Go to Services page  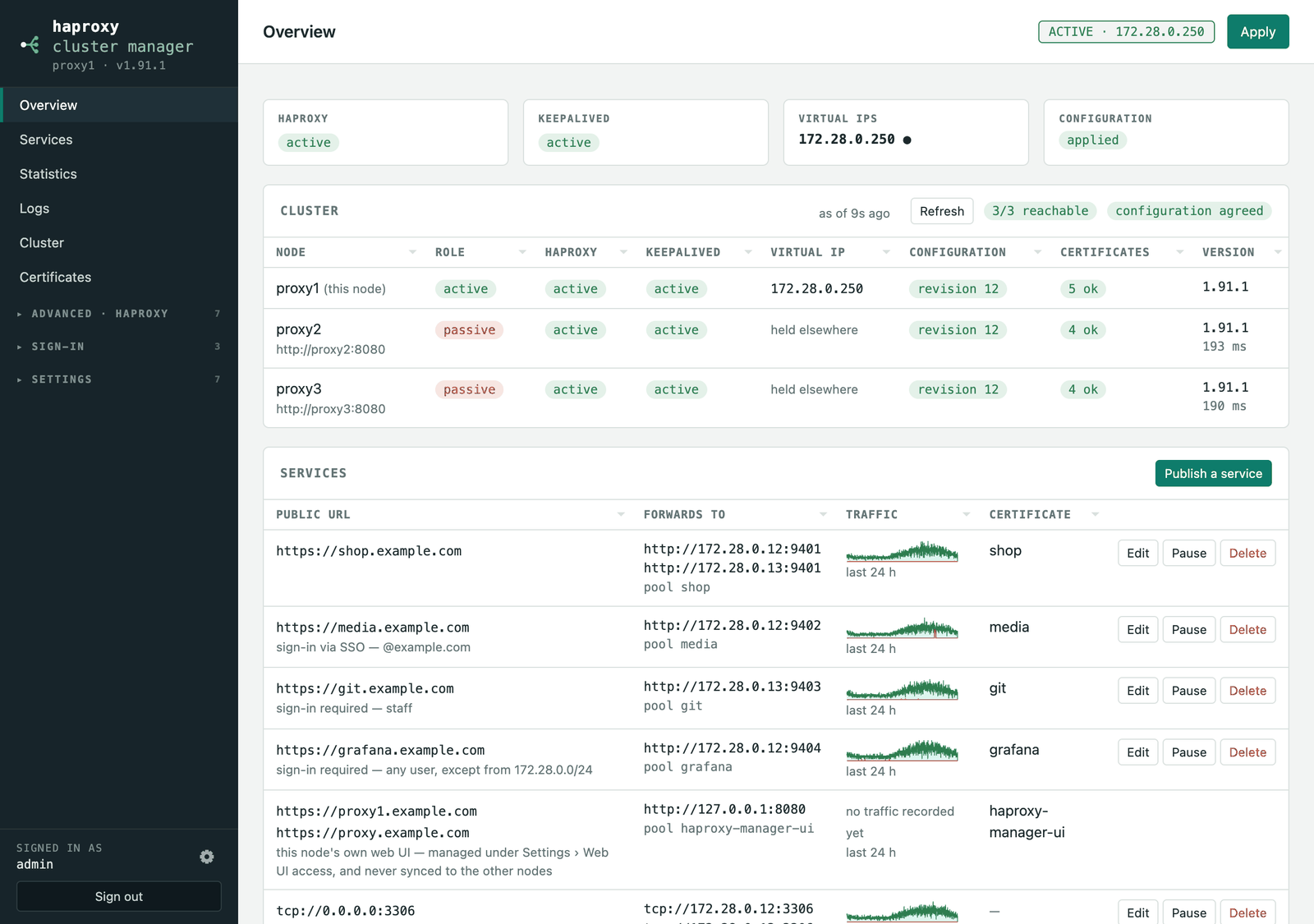(x=119, y=140)
